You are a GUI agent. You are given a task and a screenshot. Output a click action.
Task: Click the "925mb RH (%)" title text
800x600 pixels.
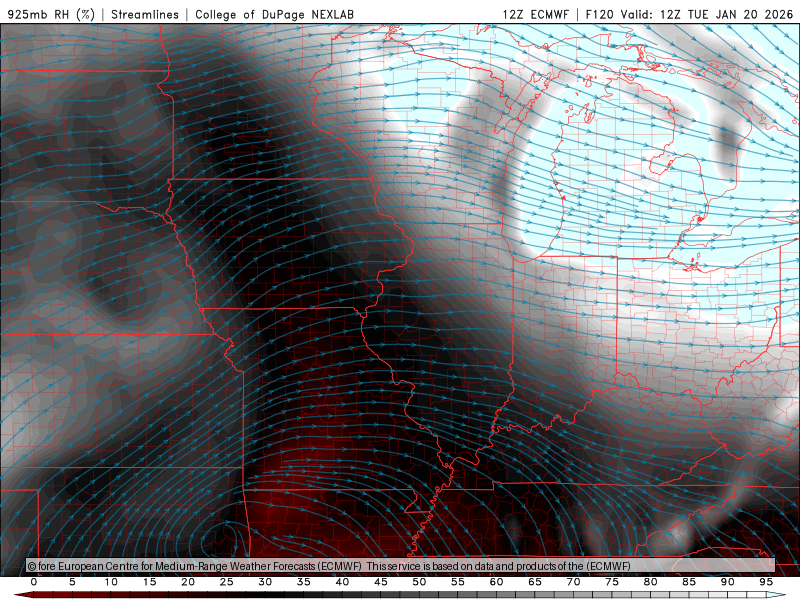coord(52,14)
